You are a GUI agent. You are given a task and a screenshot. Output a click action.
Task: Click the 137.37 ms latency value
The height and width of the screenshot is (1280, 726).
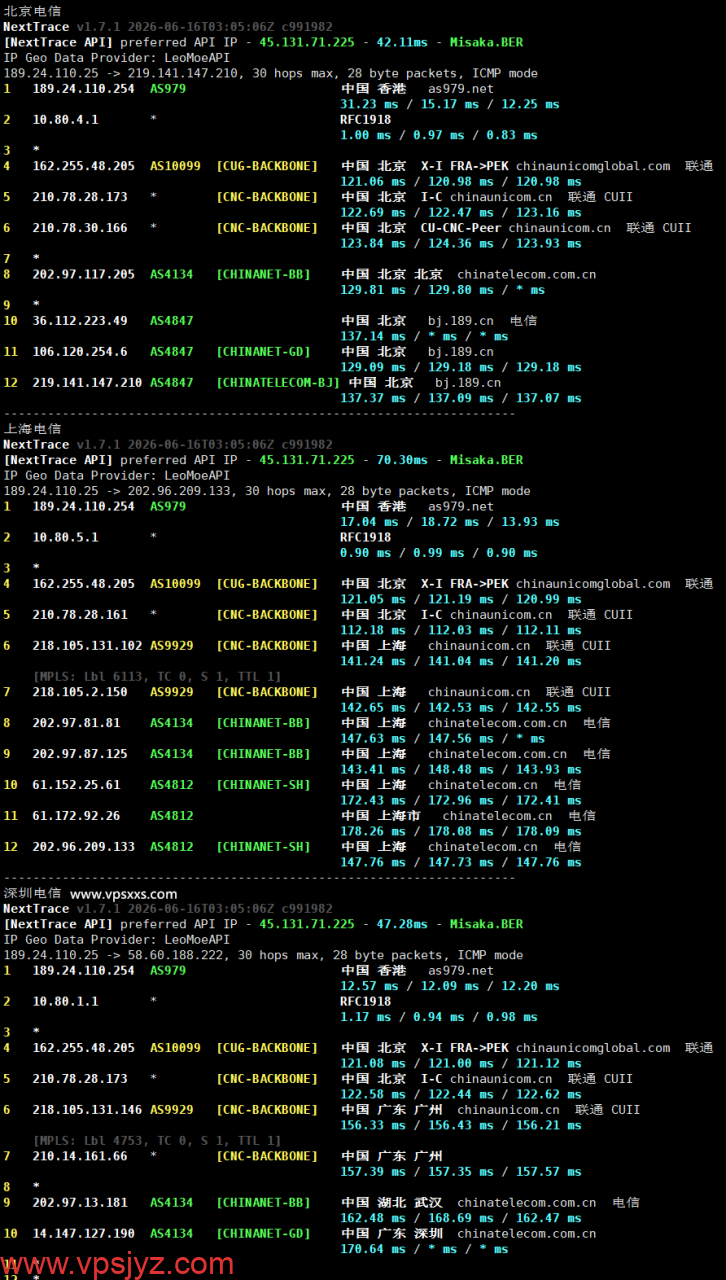pyautogui.click(x=373, y=398)
